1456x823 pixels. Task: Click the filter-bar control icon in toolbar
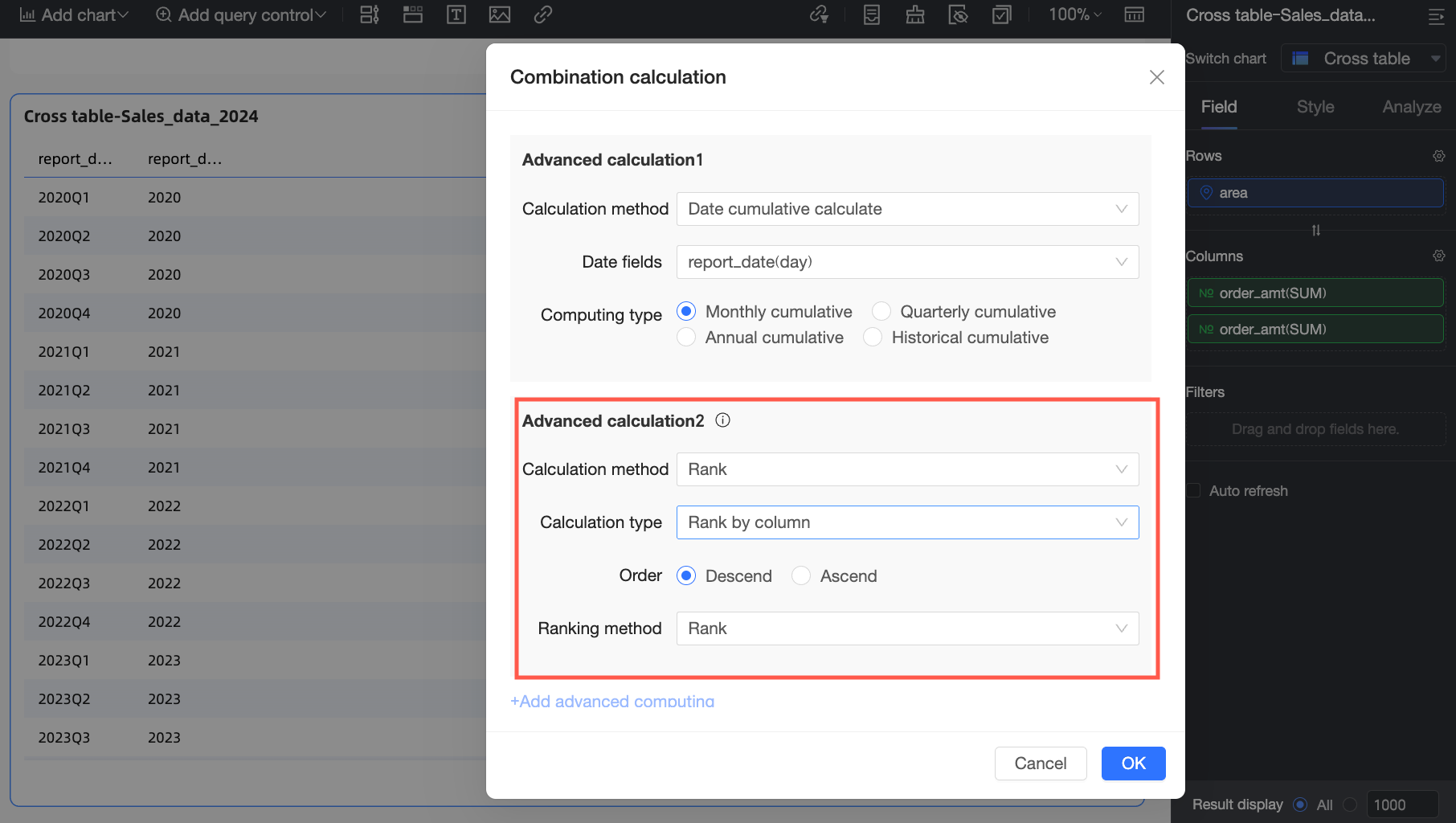[370, 14]
